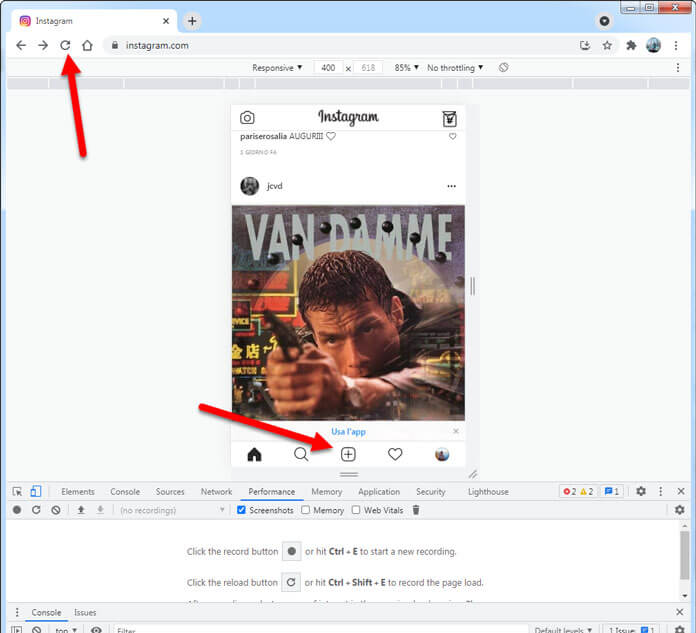Open the Chrome profile avatar

[x=653, y=45]
